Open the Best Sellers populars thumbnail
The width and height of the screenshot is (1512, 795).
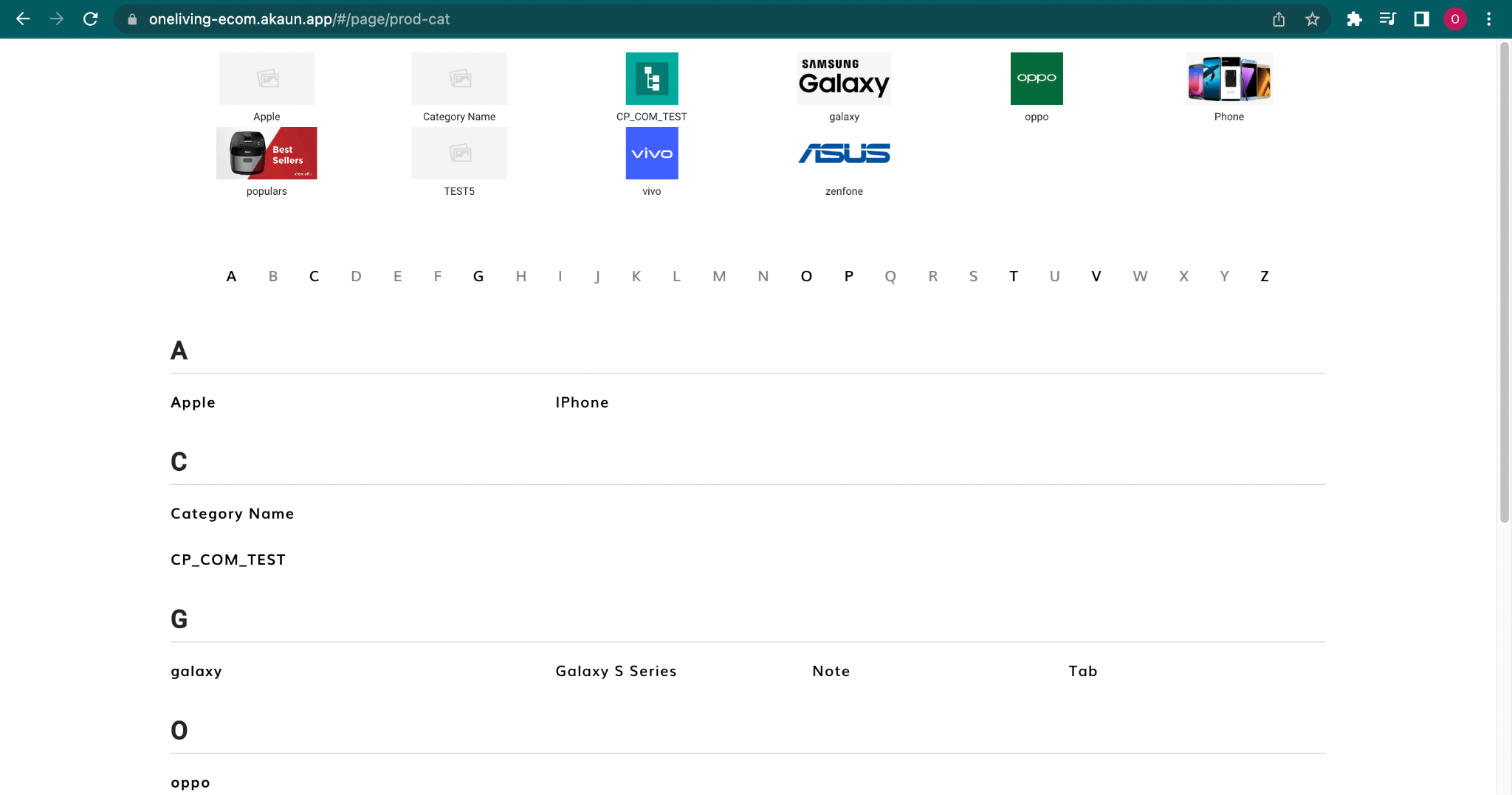click(x=267, y=153)
